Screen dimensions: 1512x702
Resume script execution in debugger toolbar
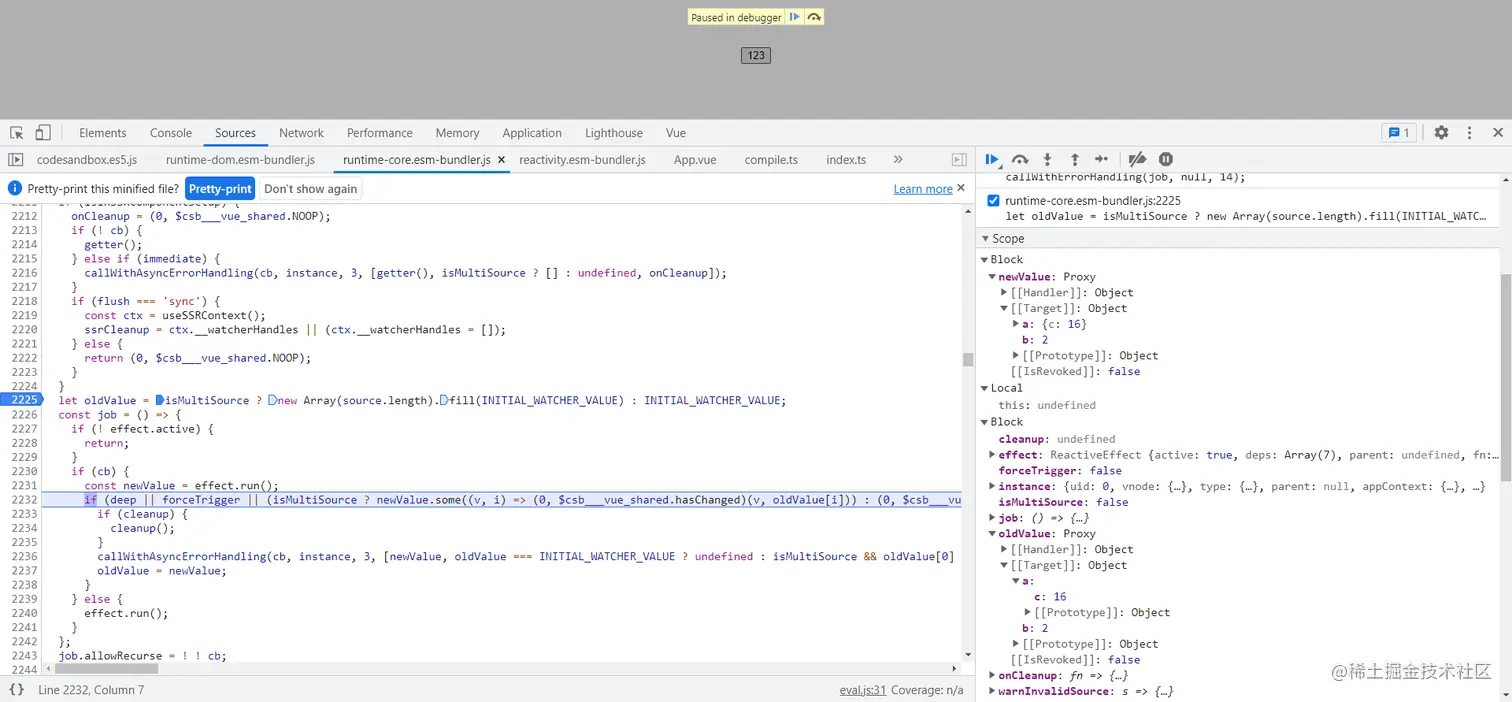(x=991, y=159)
